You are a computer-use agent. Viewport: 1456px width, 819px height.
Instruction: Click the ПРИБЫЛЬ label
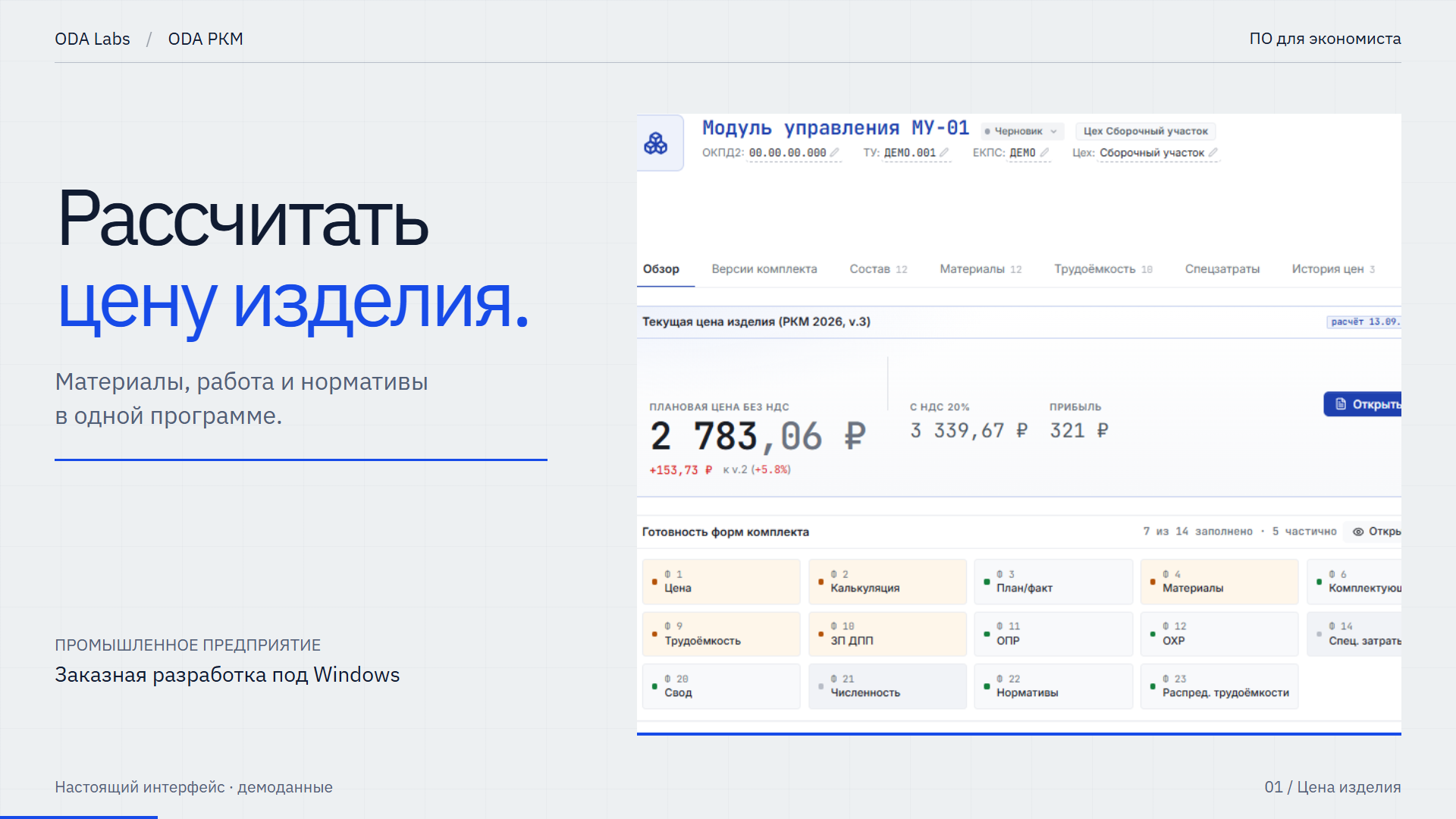pyautogui.click(x=1075, y=407)
